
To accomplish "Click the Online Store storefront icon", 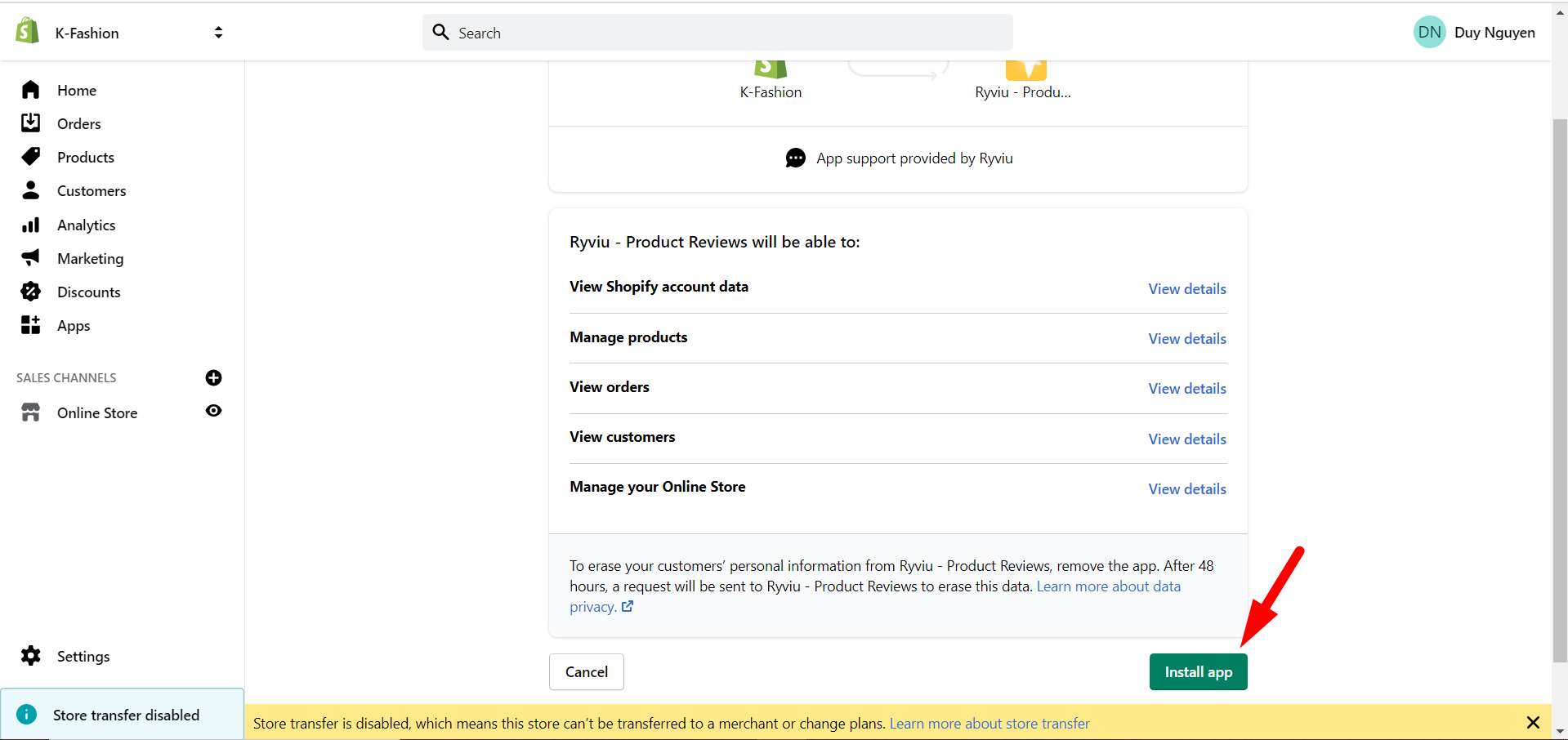I will pyautogui.click(x=31, y=412).
